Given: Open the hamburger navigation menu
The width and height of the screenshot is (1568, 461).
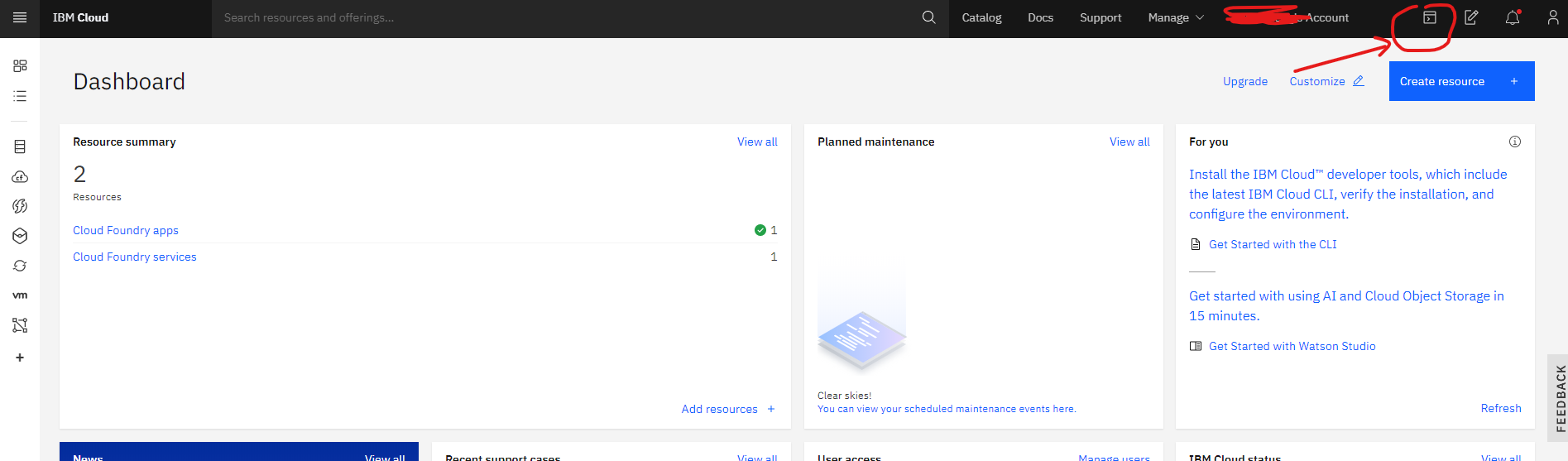Looking at the screenshot, I should pos(20,17).
